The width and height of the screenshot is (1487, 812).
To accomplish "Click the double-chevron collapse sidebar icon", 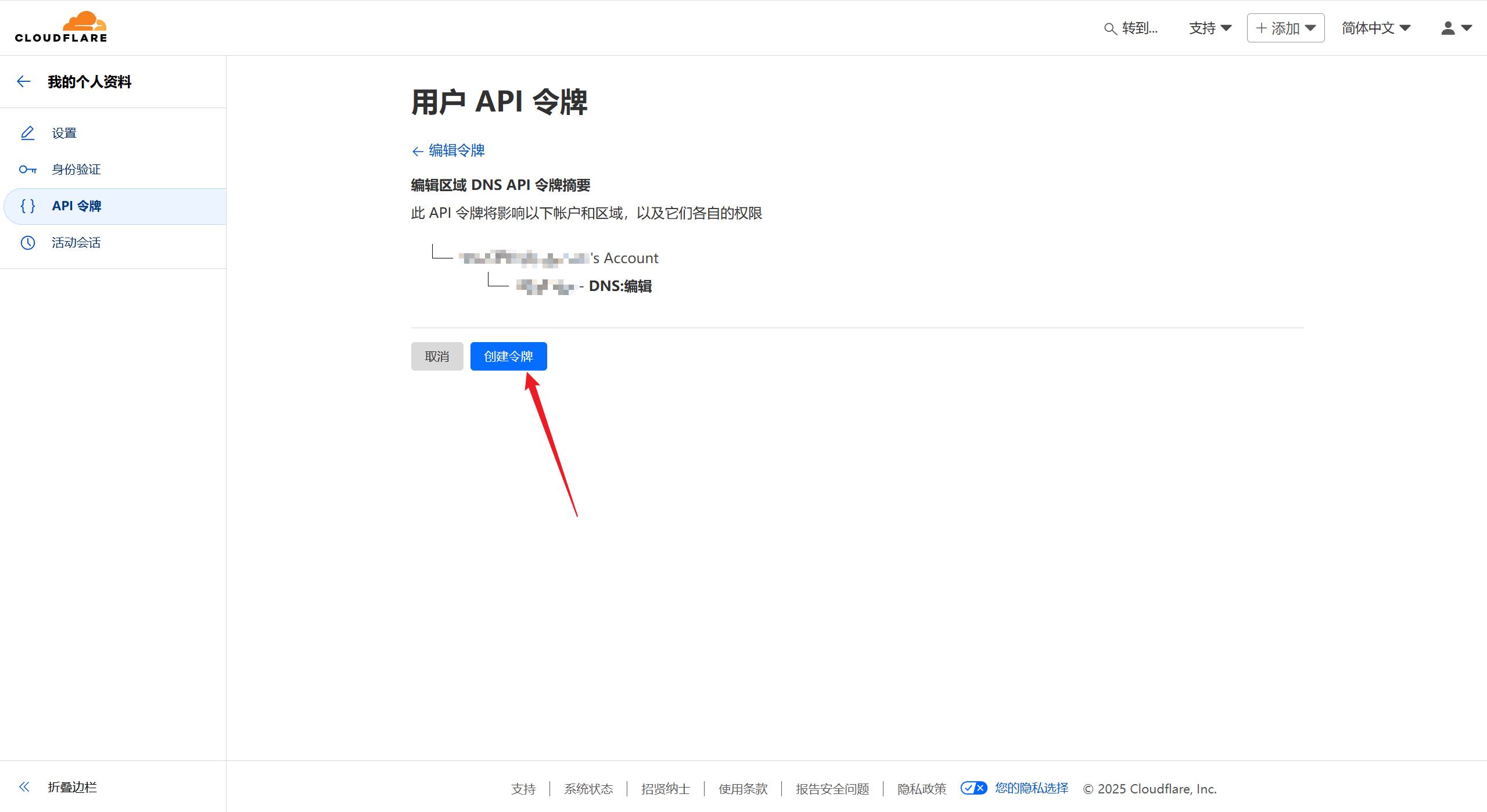I will click(24, 787).
